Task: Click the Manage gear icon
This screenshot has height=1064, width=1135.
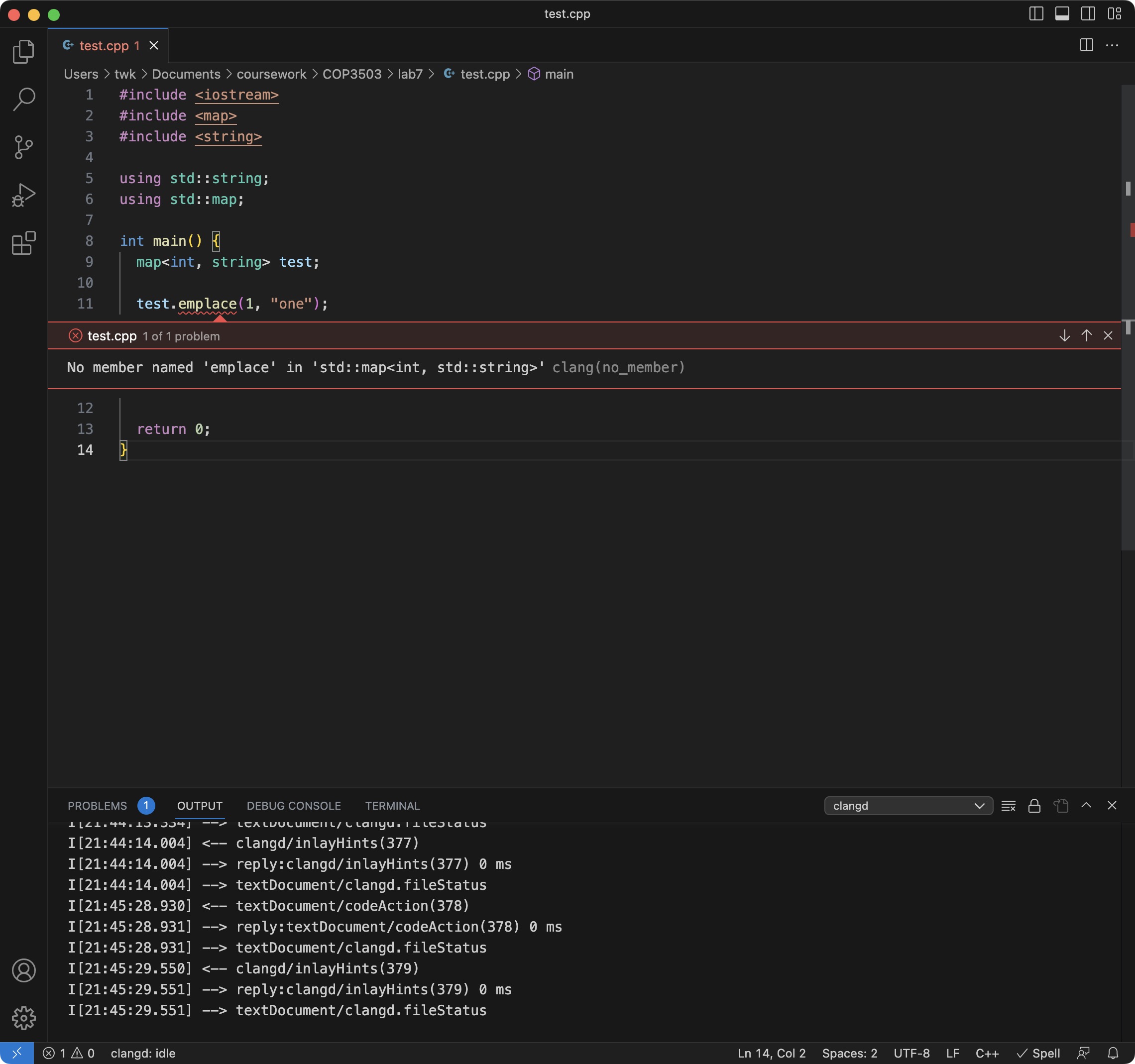Action: 23,1018
